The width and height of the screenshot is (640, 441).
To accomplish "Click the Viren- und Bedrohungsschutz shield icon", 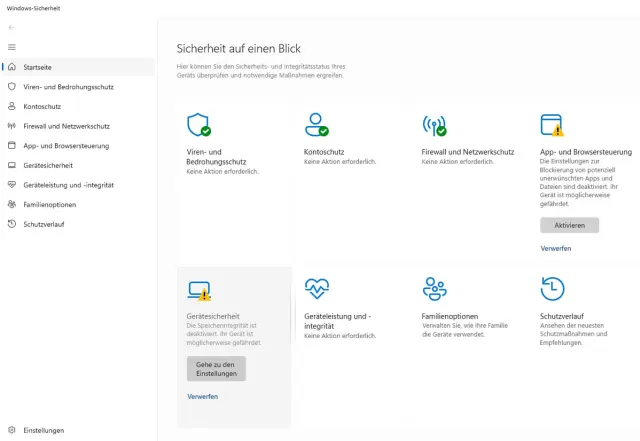I will coord(198,124).
